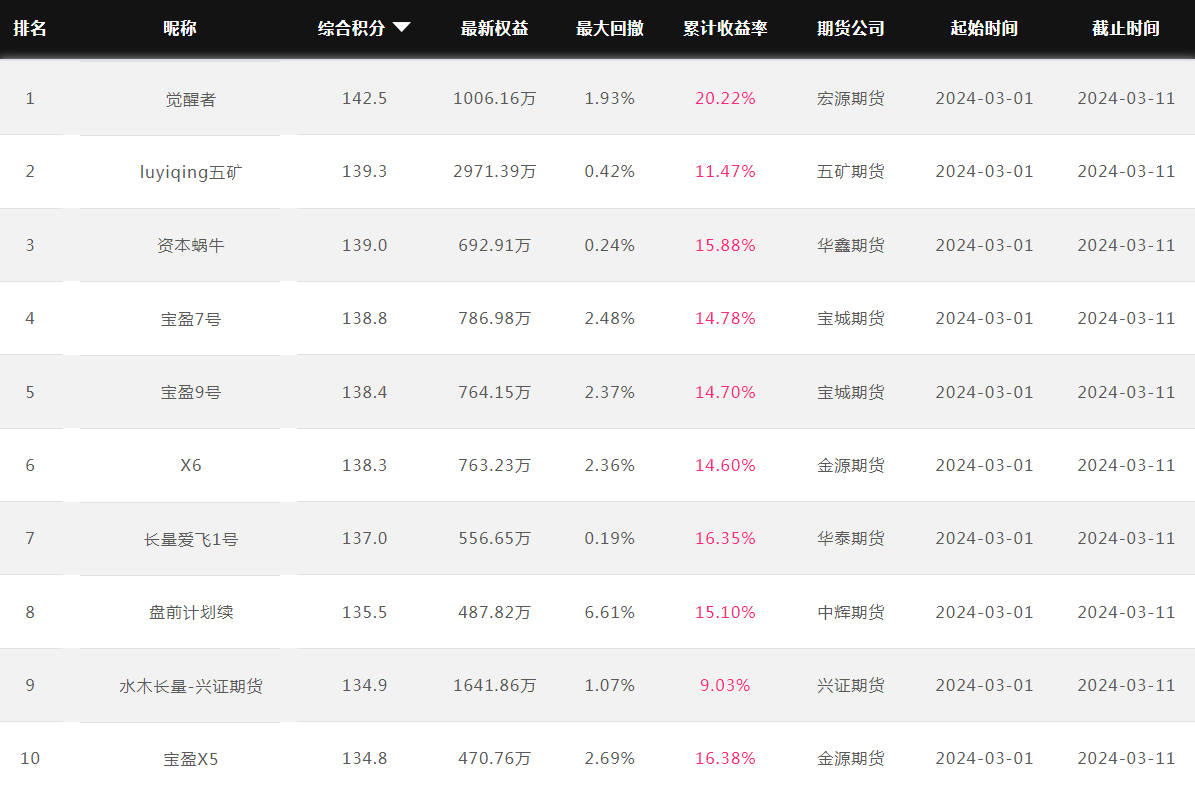Select the company 华鑫期货
Viewport: 1195px width, 793px height.
coord(851,245)
